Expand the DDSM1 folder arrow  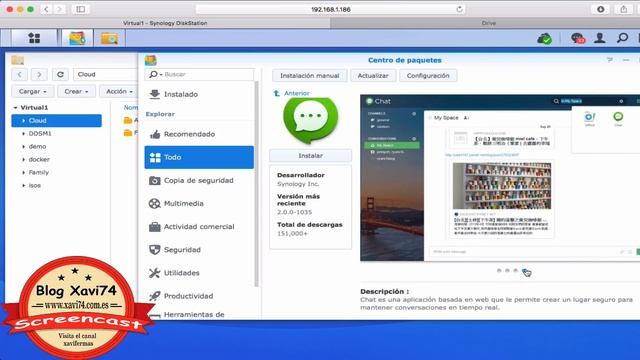coord(24,133)
